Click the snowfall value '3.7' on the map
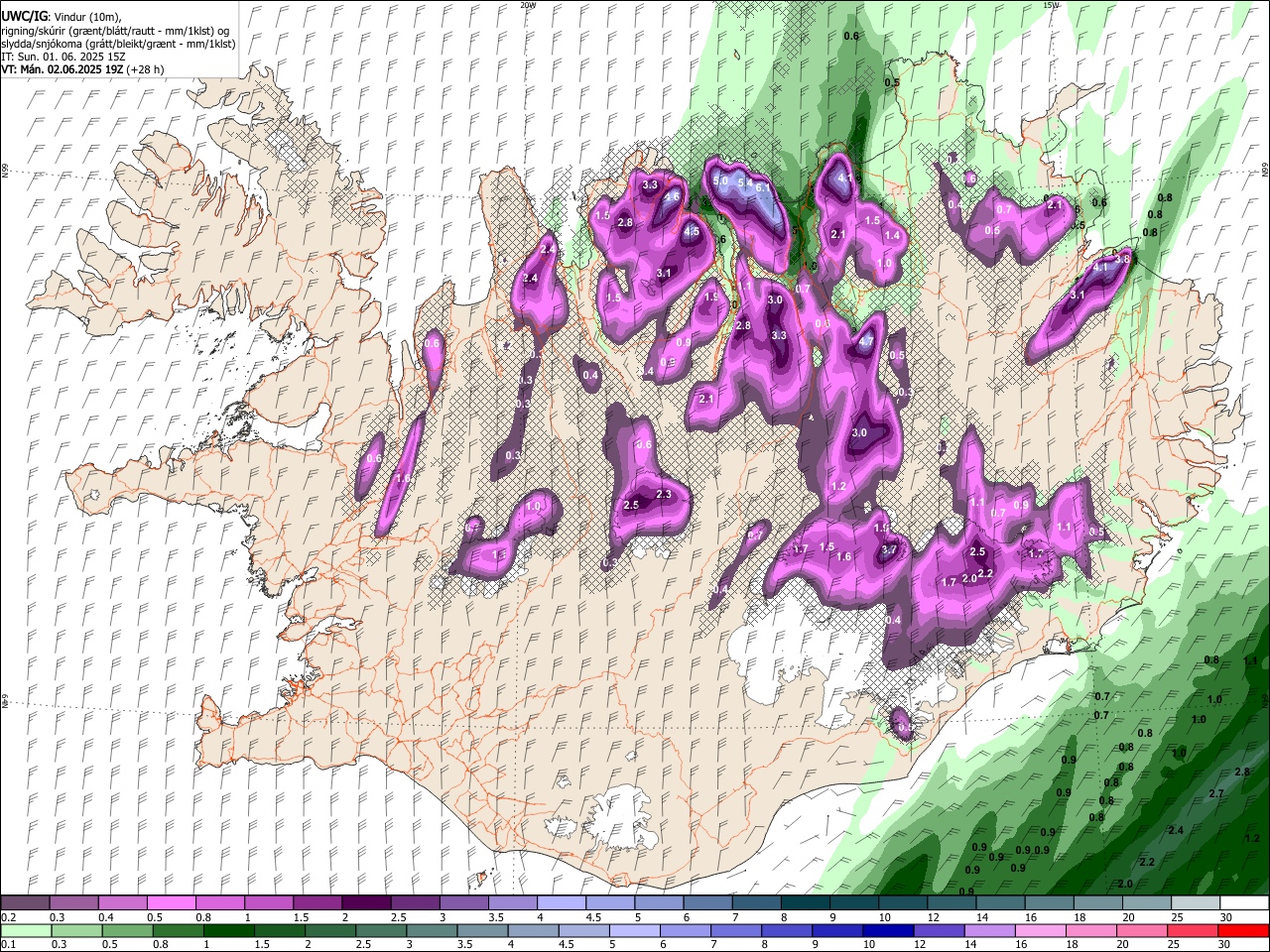Screen dimensions: 1270x952 click(x=889, y=549)
